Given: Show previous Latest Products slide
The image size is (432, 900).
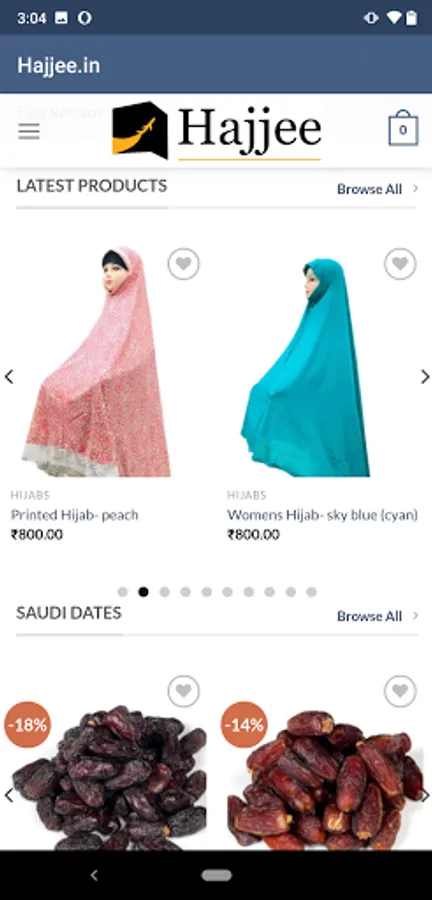Looking at the screenshot, I should pyautogui.click(x=9, y=377).
